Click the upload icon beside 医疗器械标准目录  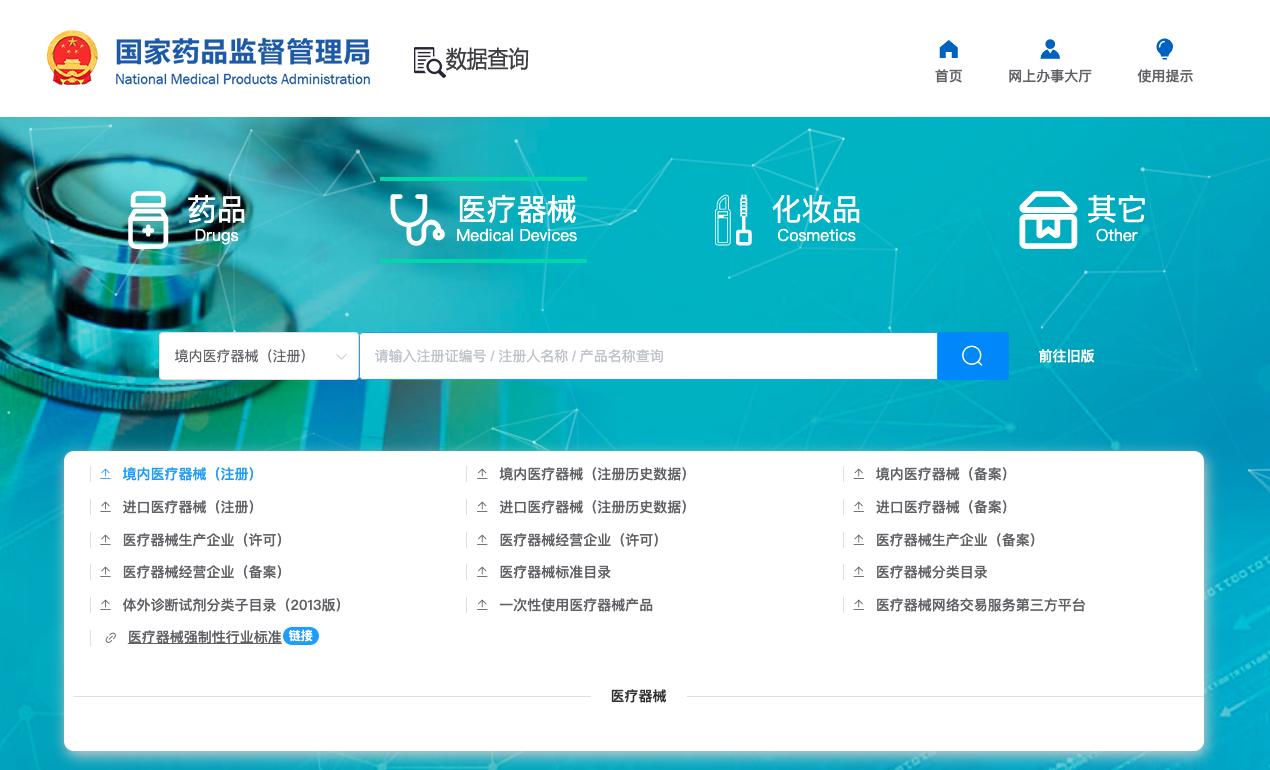point(482,572)
